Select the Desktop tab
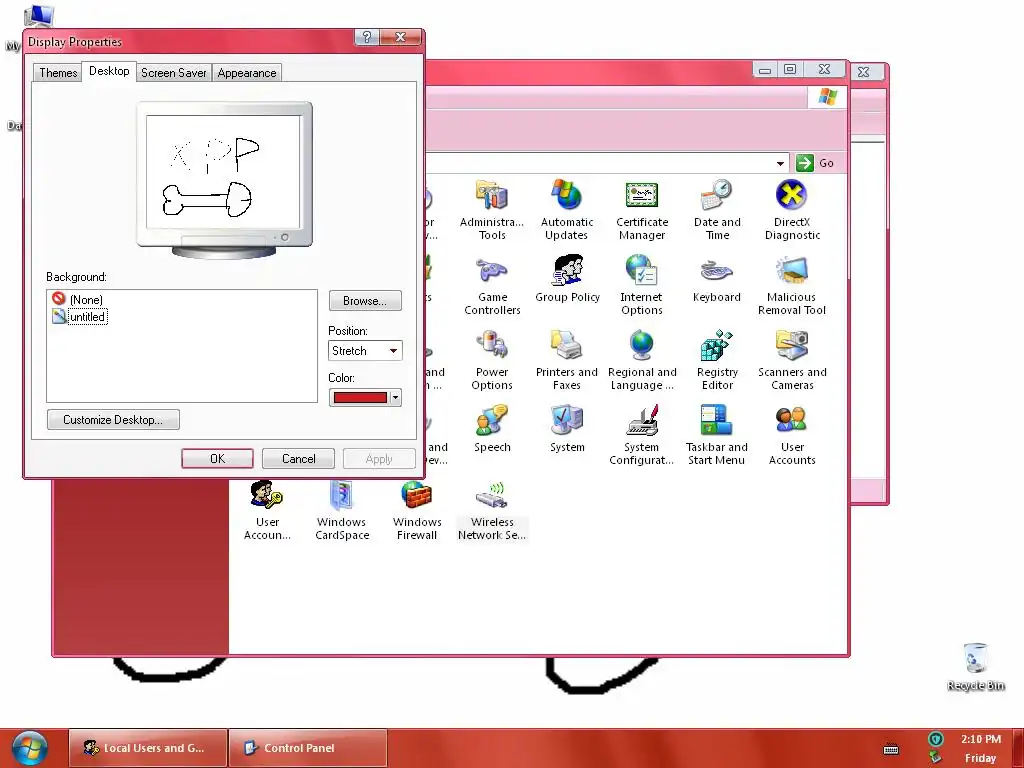 (x=109, y=71)
